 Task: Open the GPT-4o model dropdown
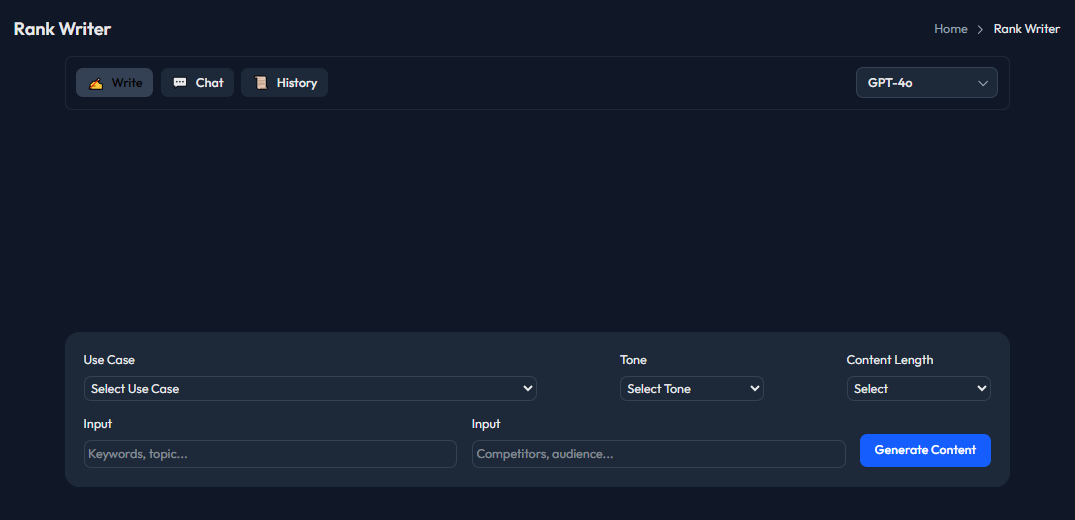pyautogui.click(x=926, y=83)
